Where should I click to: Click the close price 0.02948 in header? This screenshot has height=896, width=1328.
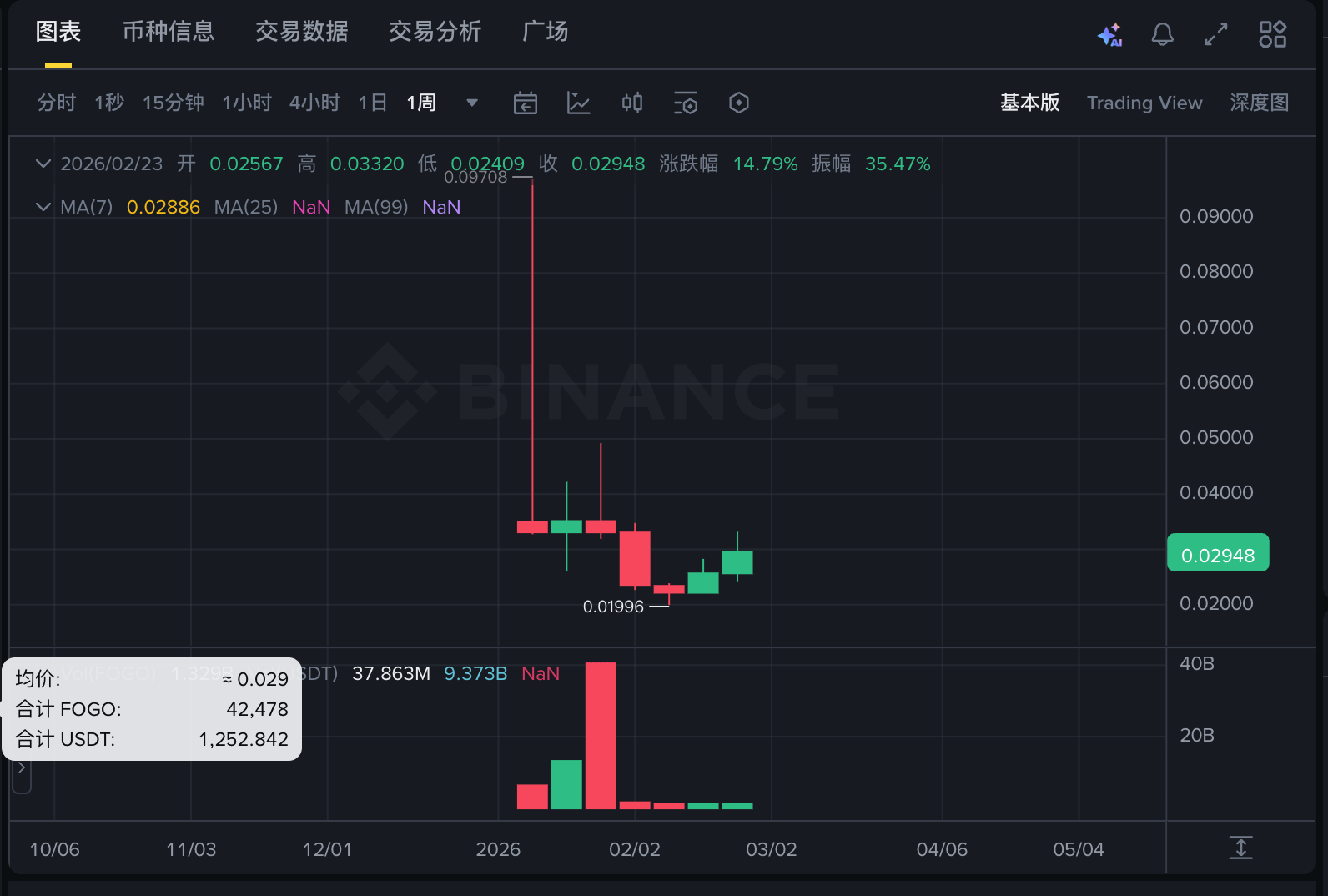point(608,164)
